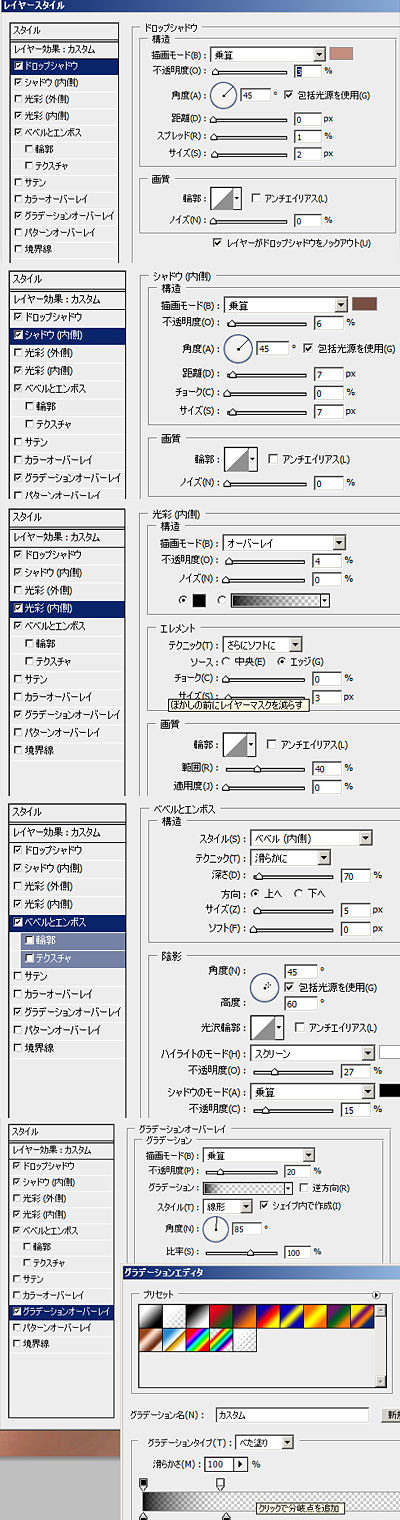This screenshot has width=400, height=1520.
Task: Click the Drop Shadow opacity percent field
Action: pyautogui.click(x=308, y=71)
